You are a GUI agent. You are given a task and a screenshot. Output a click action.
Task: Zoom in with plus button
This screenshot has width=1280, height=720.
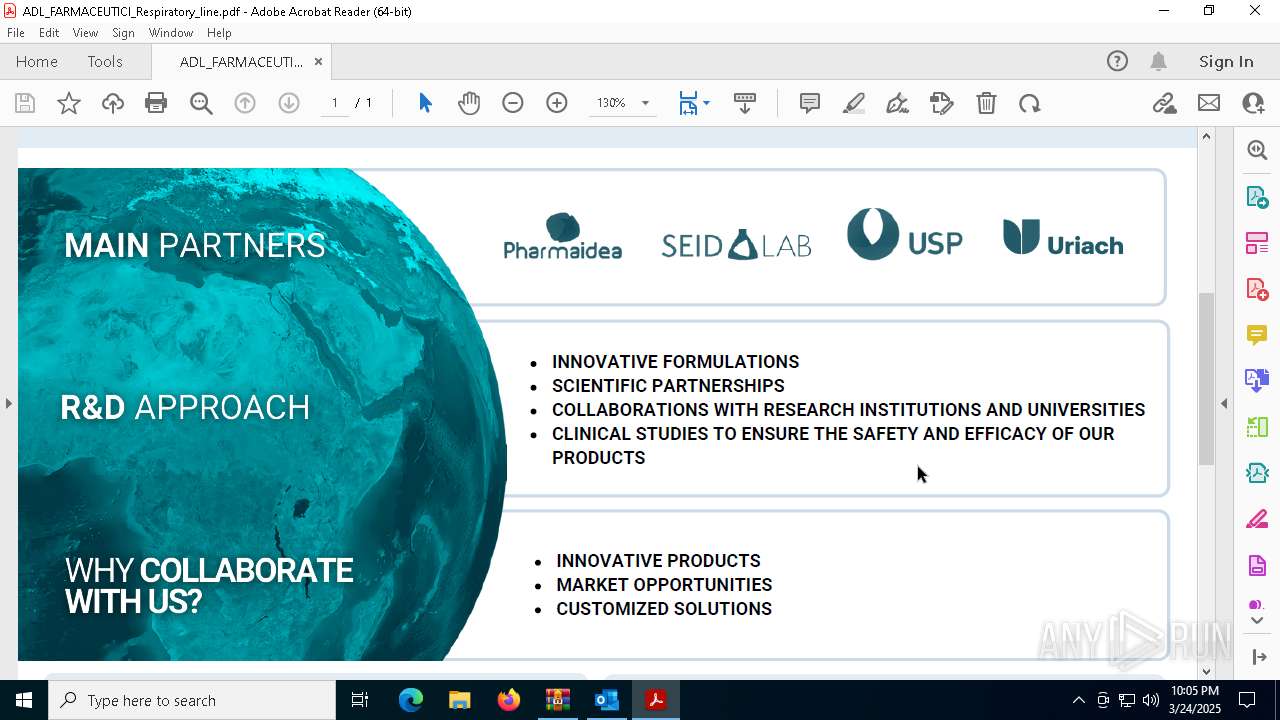tap(557, 103)
